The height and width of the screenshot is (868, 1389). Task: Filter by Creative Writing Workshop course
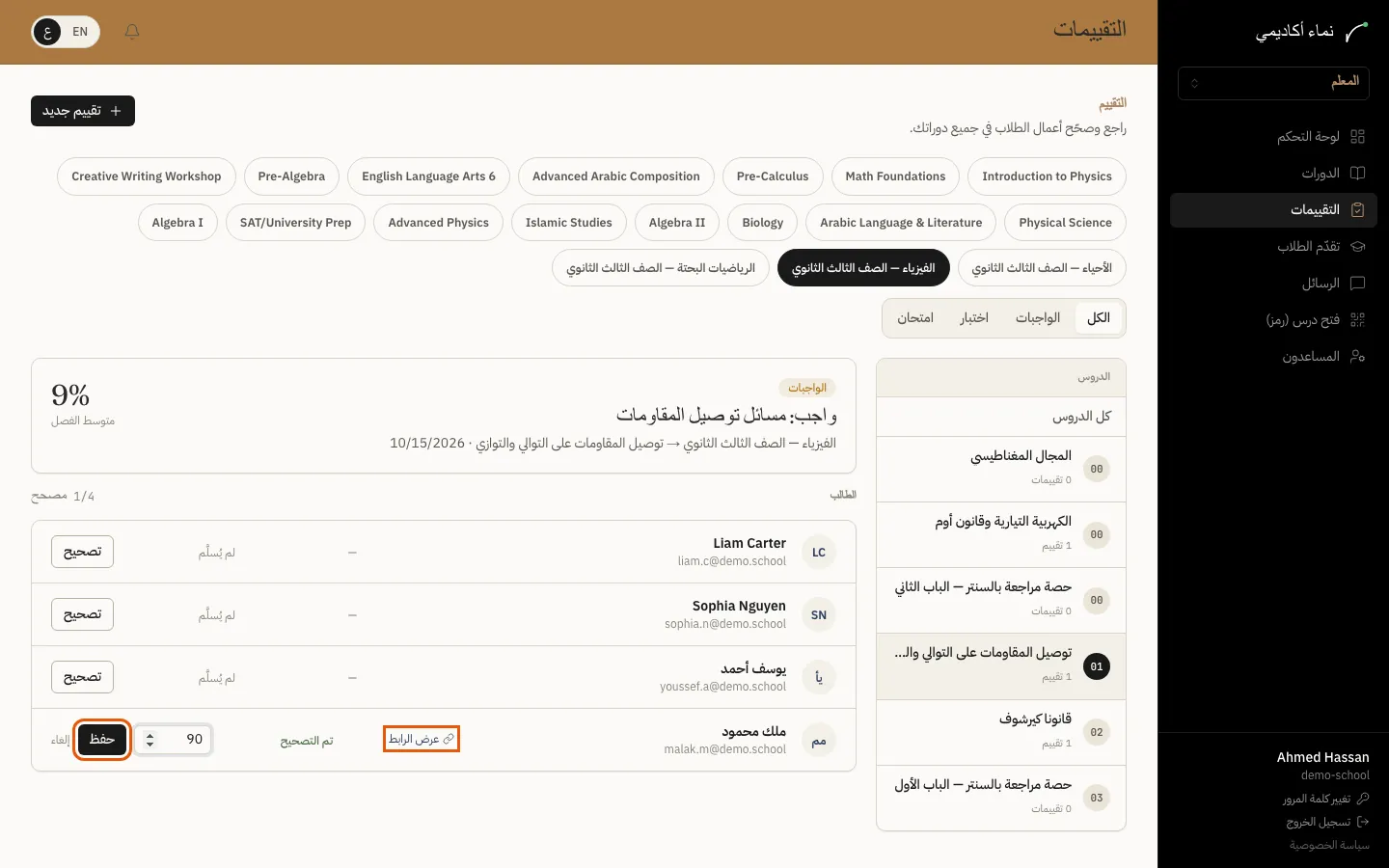pyautogui.click(x=147, y=176)
